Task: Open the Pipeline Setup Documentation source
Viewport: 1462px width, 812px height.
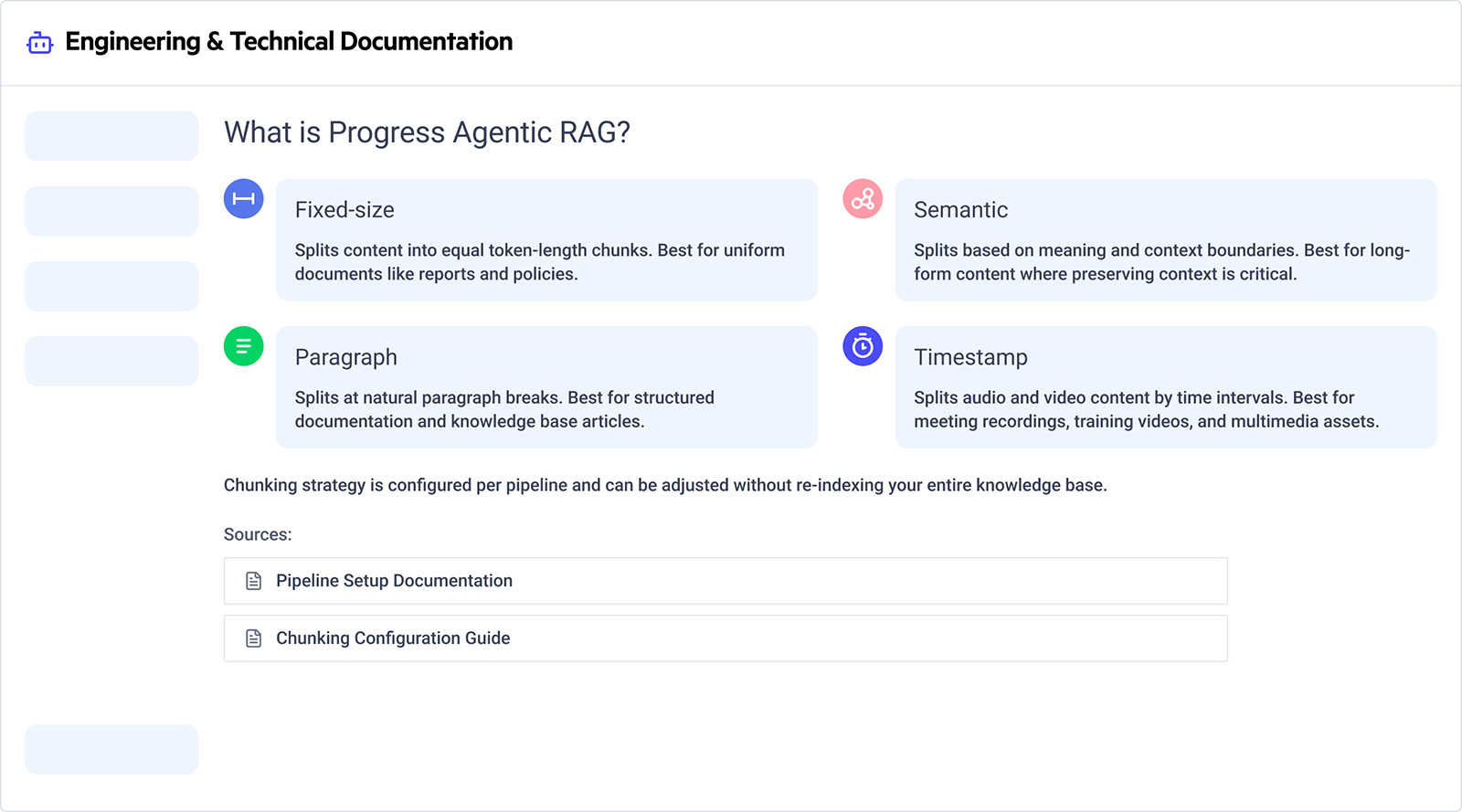Action: pos(726,581)
